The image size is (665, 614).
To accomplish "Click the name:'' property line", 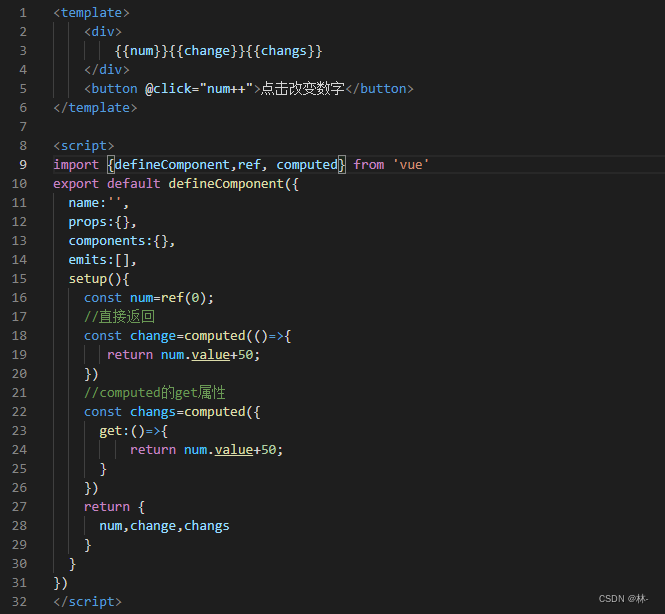I will click(99, 203).
